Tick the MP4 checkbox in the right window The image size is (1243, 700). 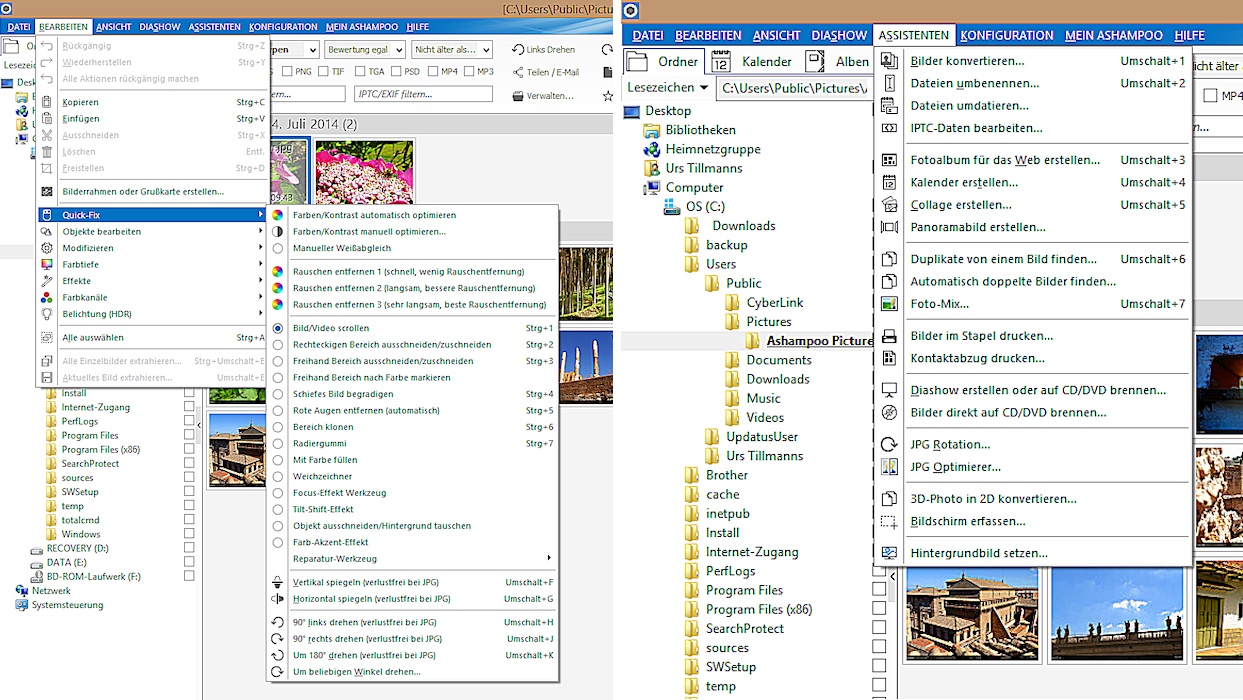coord(1211,96)
